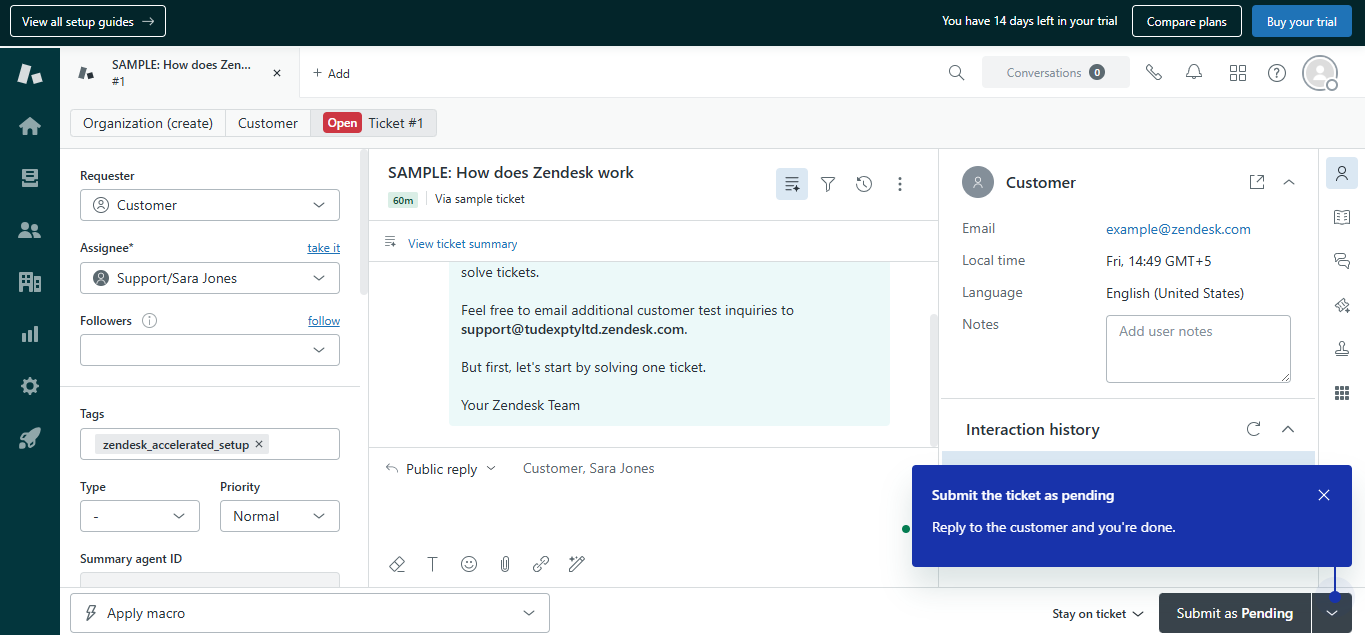Screen dimensions: 1365x635
Task: Open Stay on ticket dropdown
Action: point(1097,614)
